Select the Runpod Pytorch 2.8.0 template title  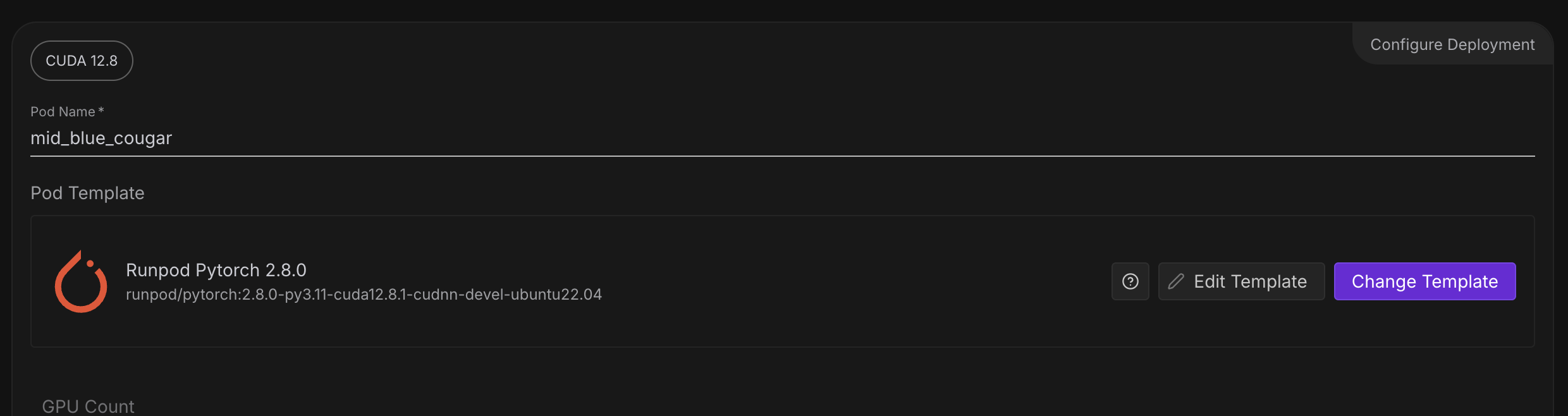(216, 270)
